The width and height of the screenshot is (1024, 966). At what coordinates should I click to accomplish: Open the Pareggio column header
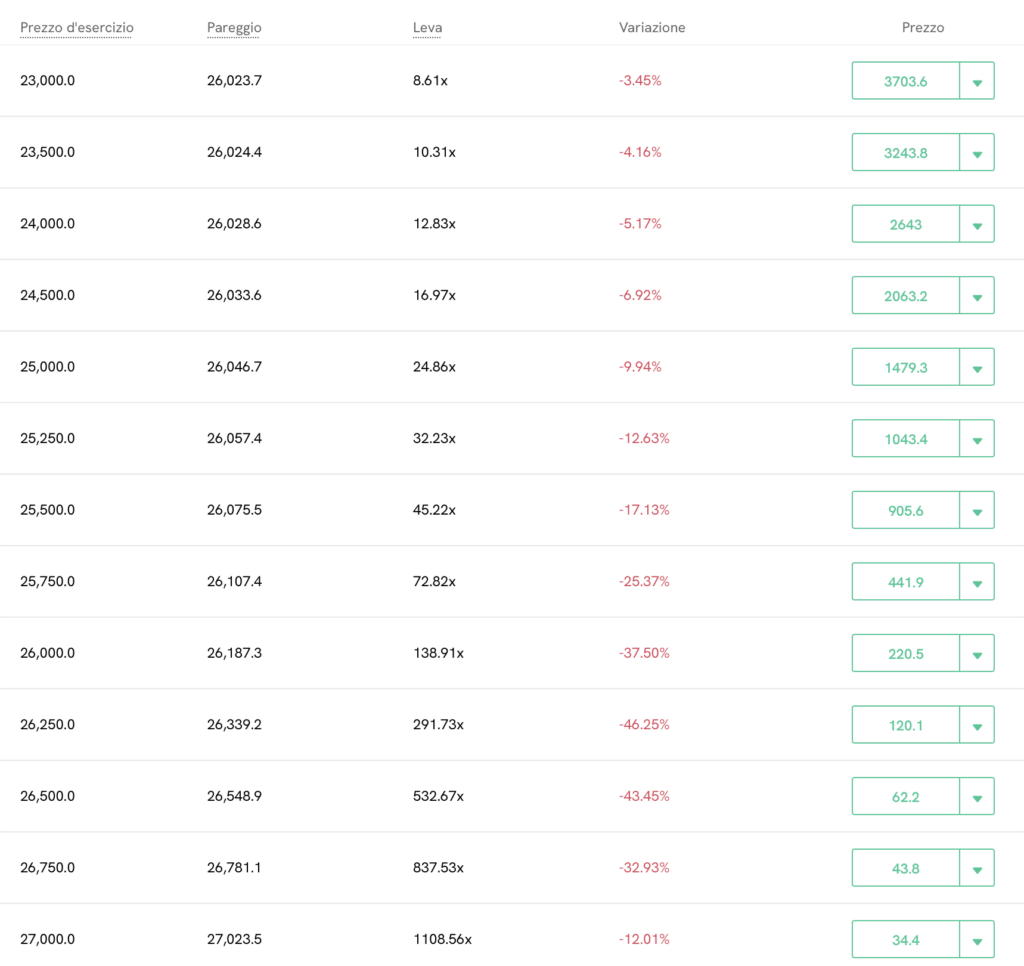click(x=234, y=27)
